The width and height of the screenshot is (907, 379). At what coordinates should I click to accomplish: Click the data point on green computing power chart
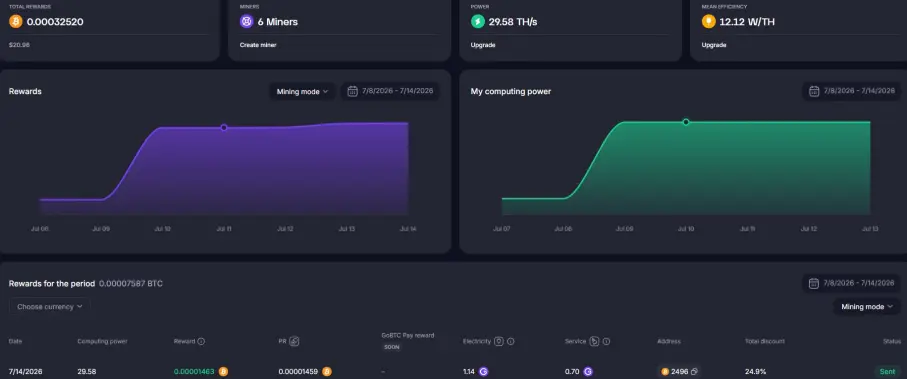[x=685, y=122]
